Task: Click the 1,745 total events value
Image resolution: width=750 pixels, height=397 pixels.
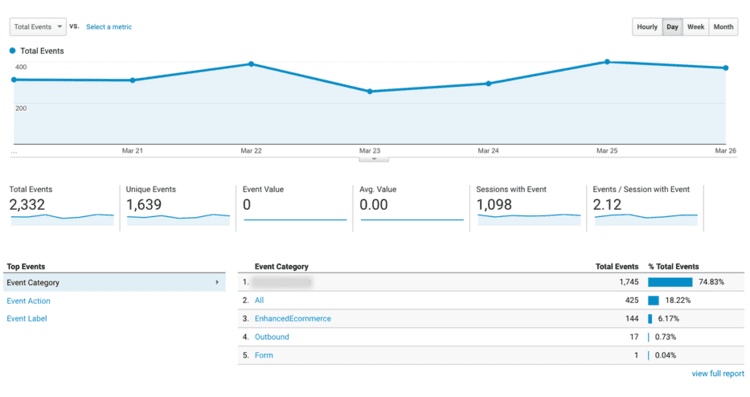Action: click(x=629, y=282)
